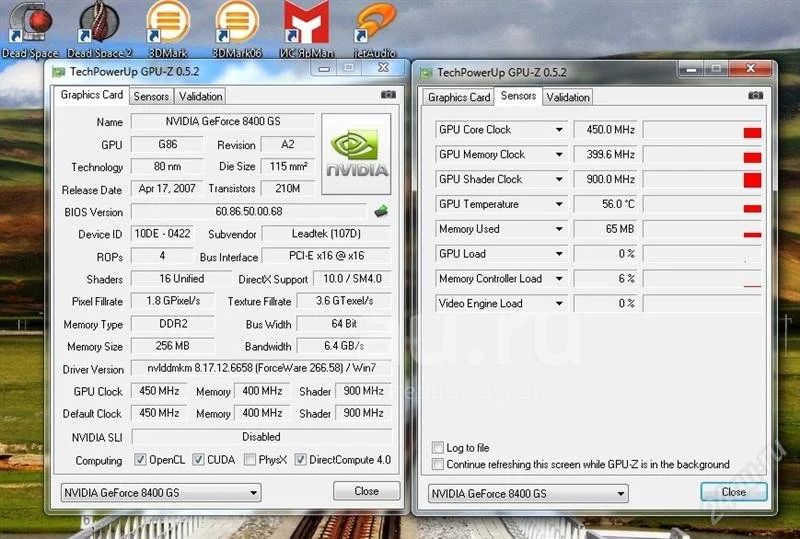Click the GPU Shader Clock history graph
This screenshot has height=539, width=800.
[703, 179]
